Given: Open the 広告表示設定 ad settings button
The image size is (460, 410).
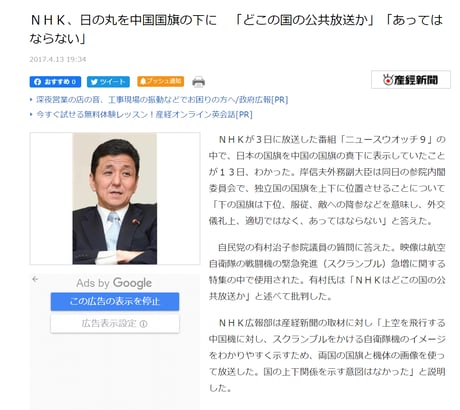Looking at the screenshot, I should pyautogui.click(x=115, y=324).
